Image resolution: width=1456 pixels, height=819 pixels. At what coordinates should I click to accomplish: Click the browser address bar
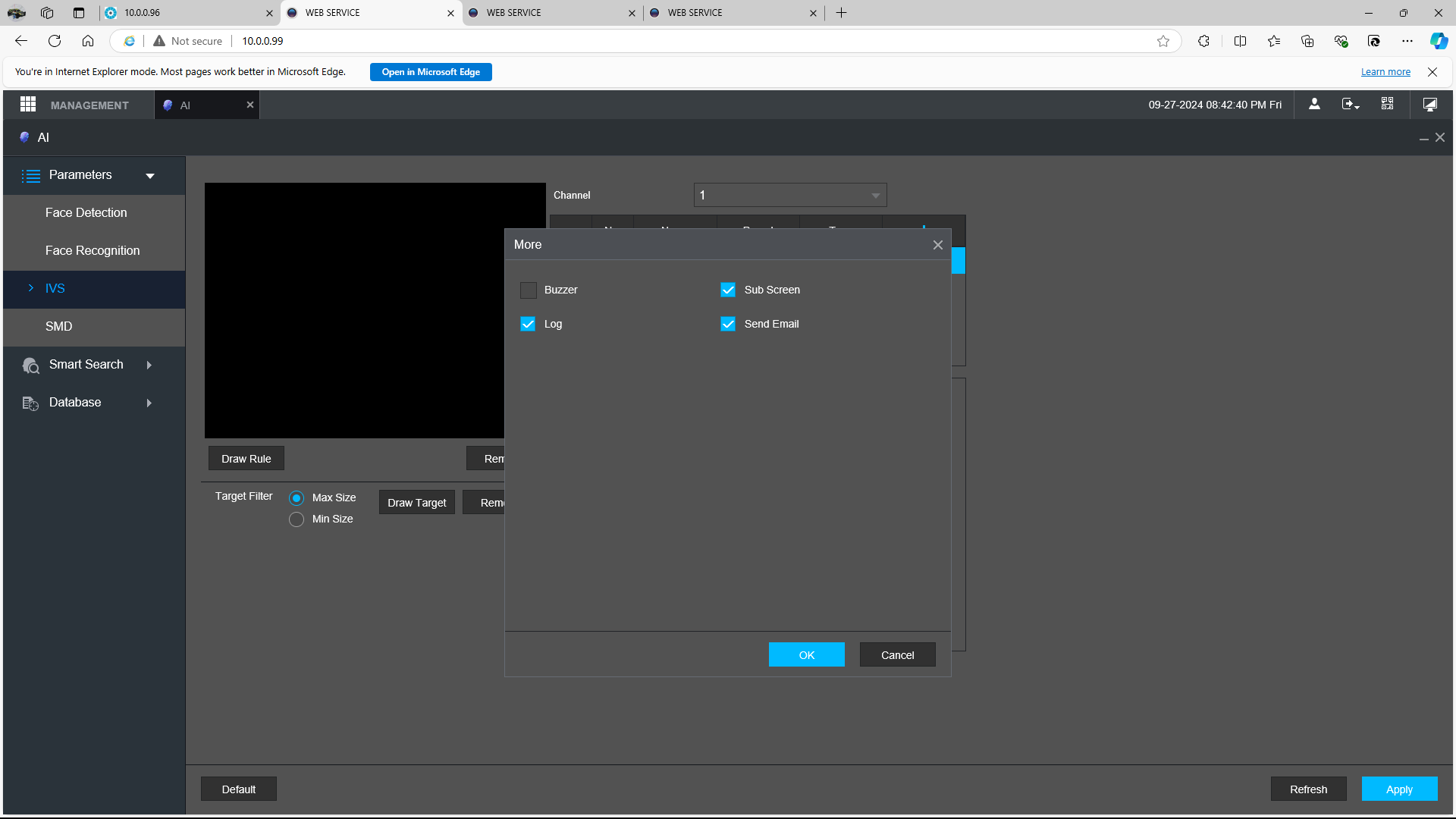tap(645, 41)
